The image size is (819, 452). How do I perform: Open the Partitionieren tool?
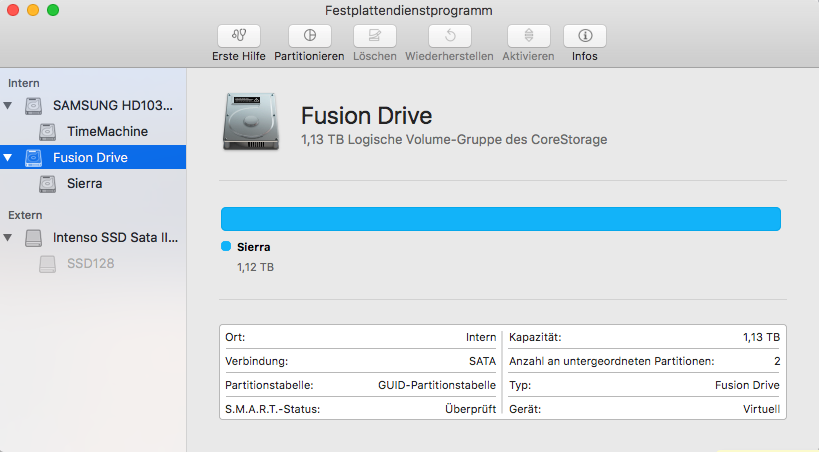pyautogui.click(x=310, y=36)
